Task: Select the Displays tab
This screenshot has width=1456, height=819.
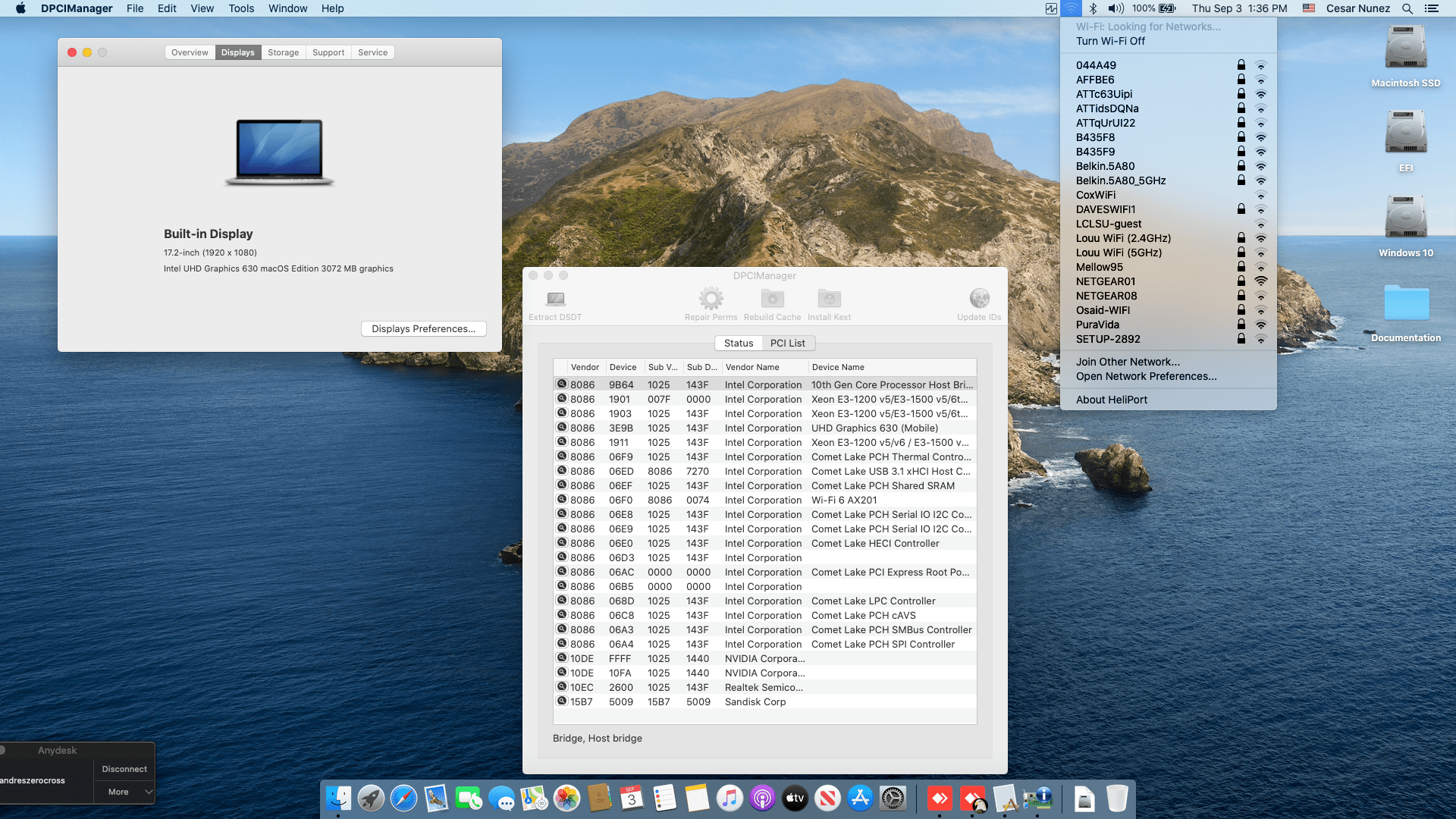Action: point(238,52)
